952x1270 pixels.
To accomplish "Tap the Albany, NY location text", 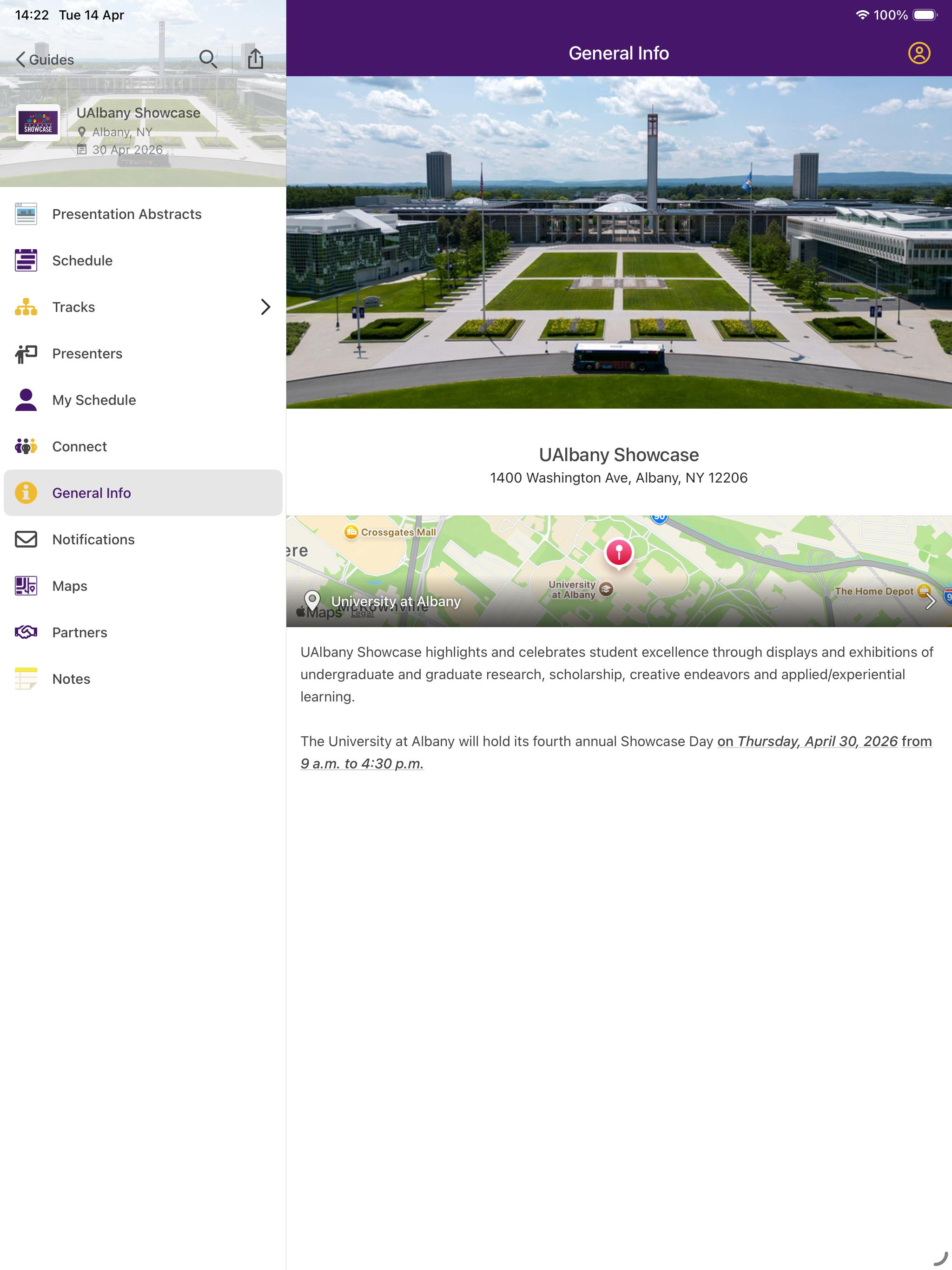I will pyautogui.click(x=122, y=132).
